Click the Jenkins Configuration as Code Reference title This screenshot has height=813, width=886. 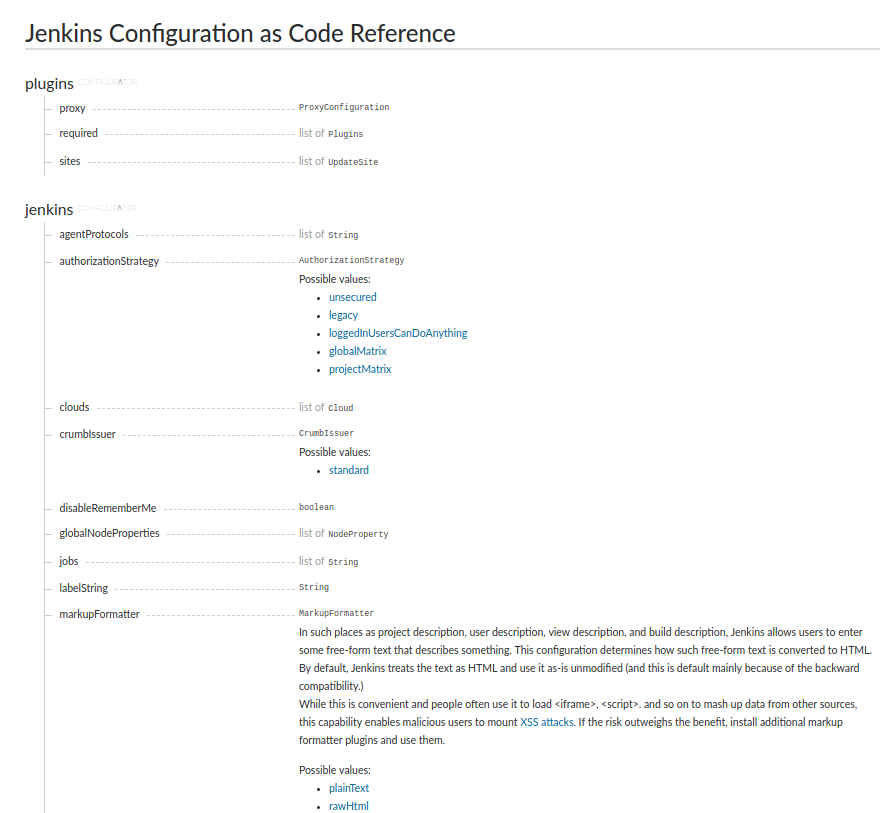pyautogui.click(x=240, y=33)
